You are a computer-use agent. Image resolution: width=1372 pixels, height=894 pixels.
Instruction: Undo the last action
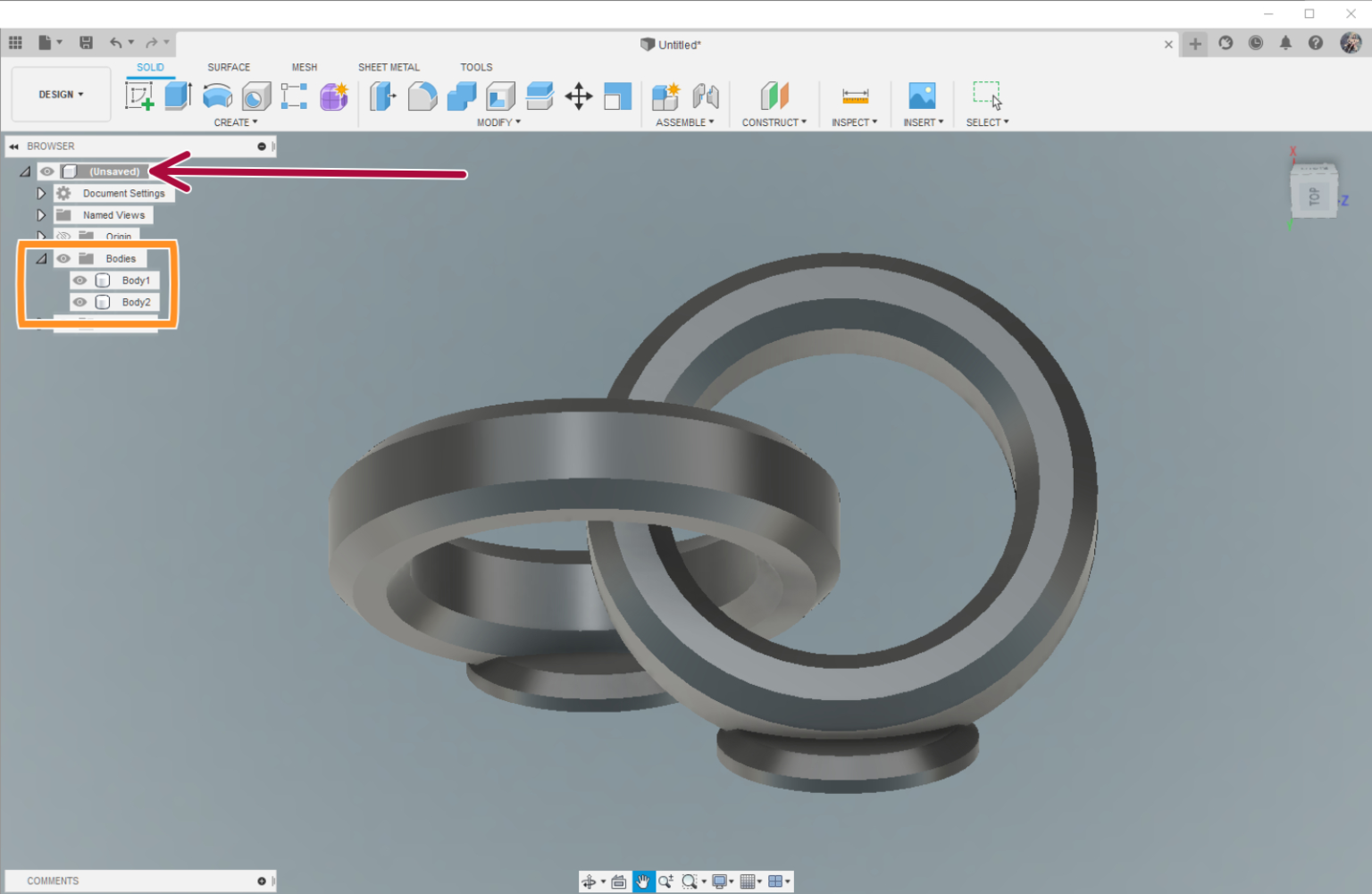[115, 43]
